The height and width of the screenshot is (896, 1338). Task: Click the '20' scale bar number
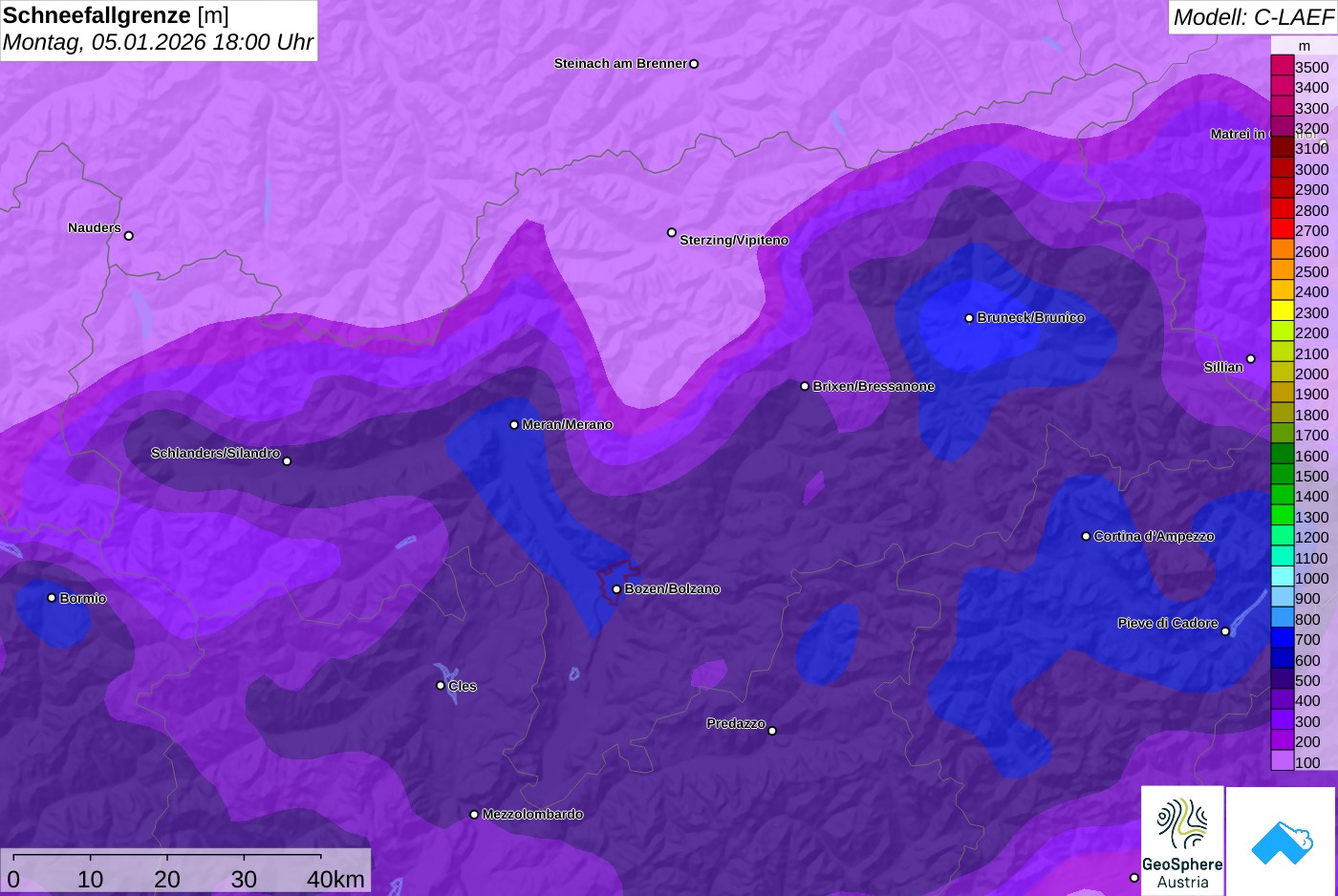(x=167, y=879)
